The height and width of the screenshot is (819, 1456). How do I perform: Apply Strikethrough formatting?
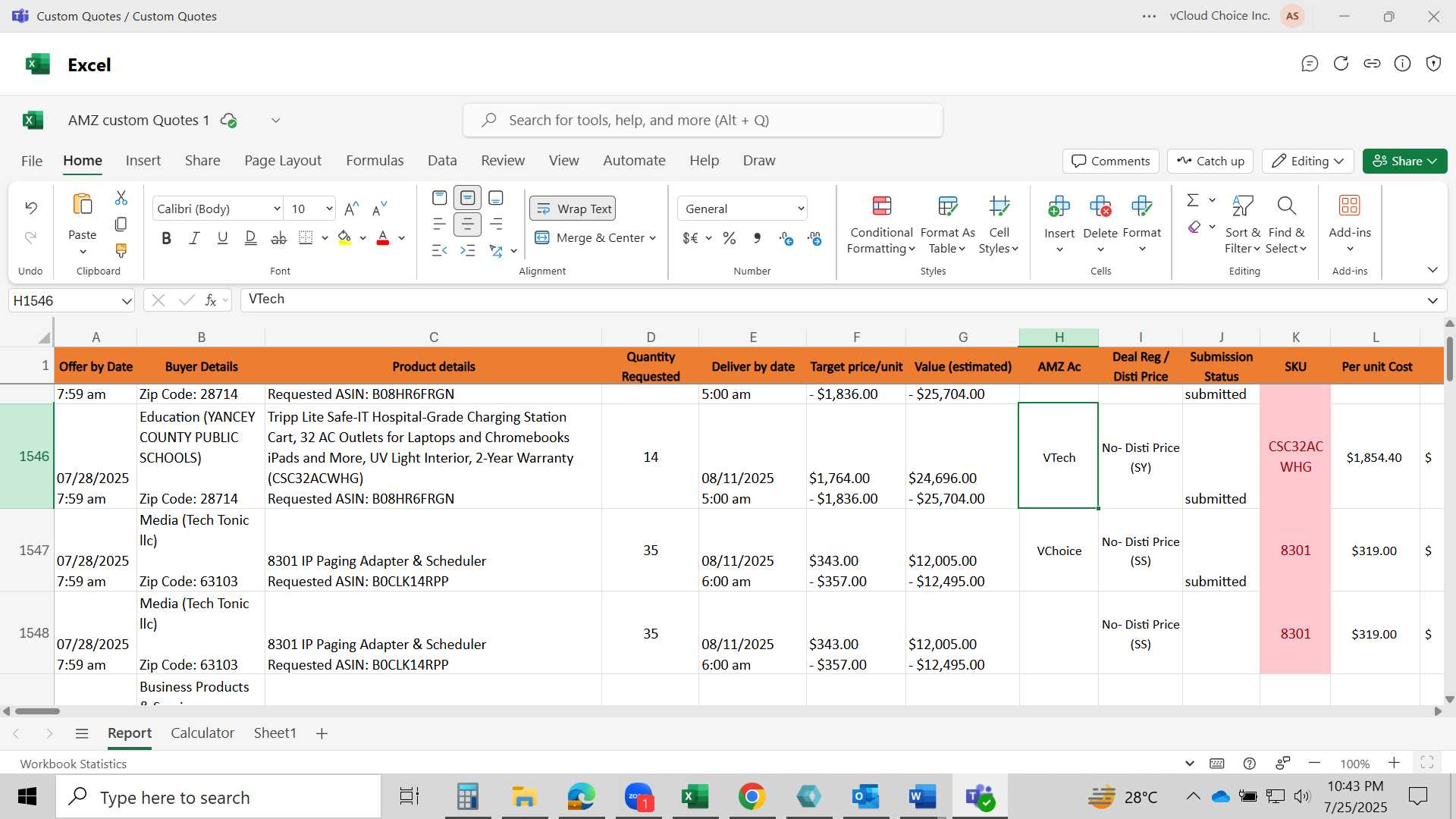pyautogui.click(x=279, y=238)
